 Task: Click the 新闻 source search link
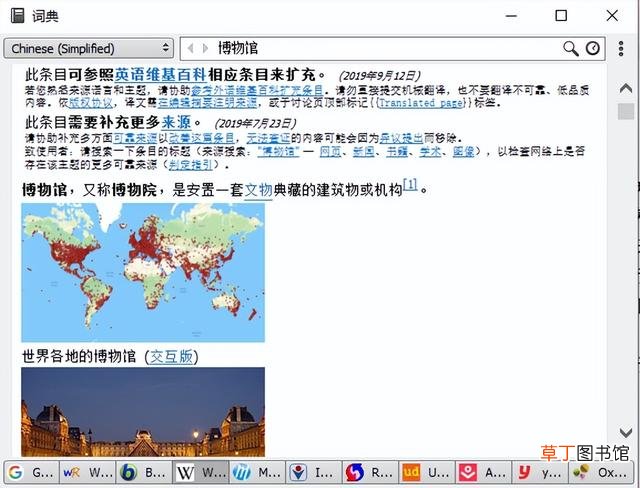363,152
